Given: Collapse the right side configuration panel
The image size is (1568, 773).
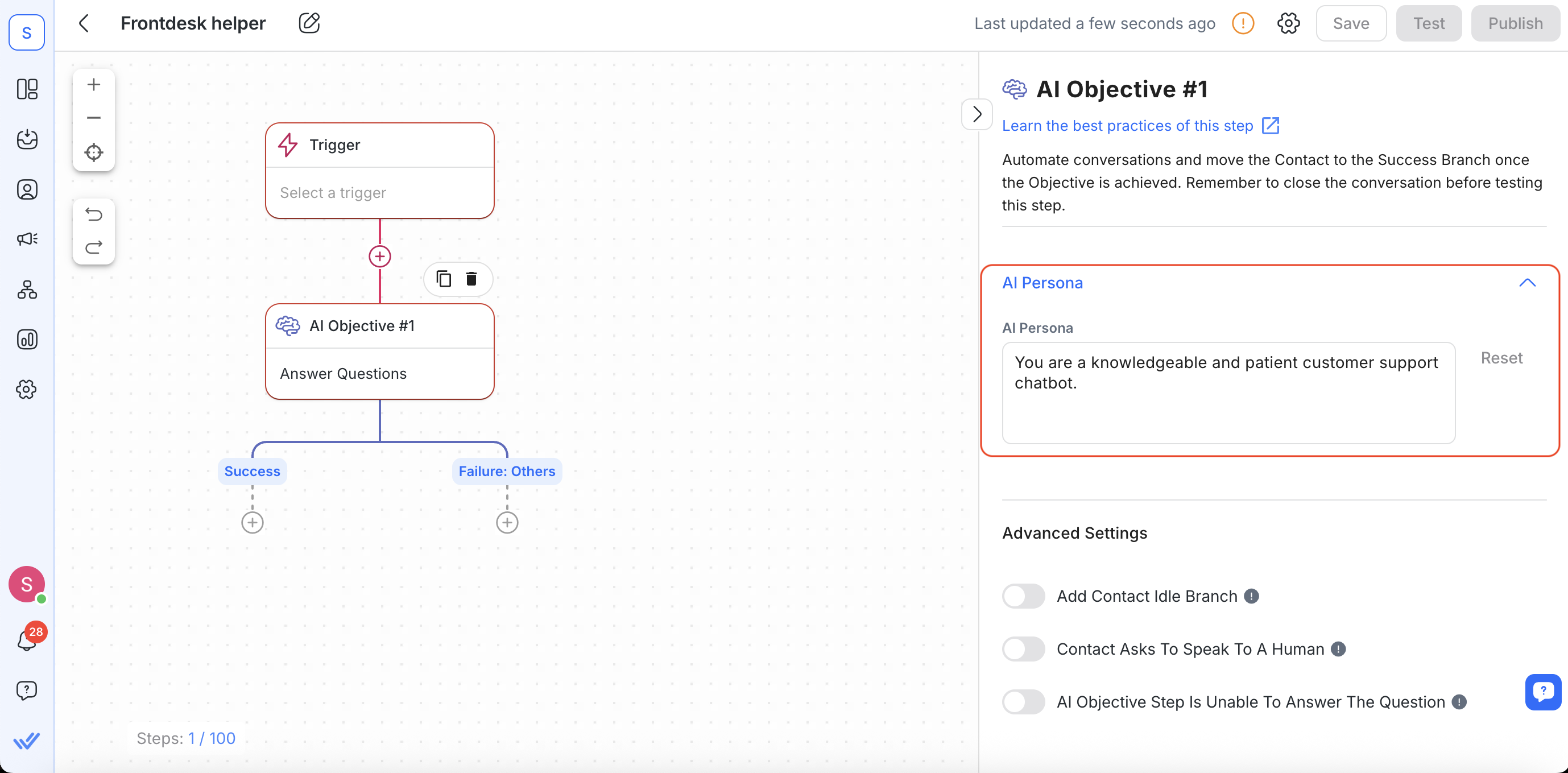Looking at the screenshot, I should coord(977,114).
